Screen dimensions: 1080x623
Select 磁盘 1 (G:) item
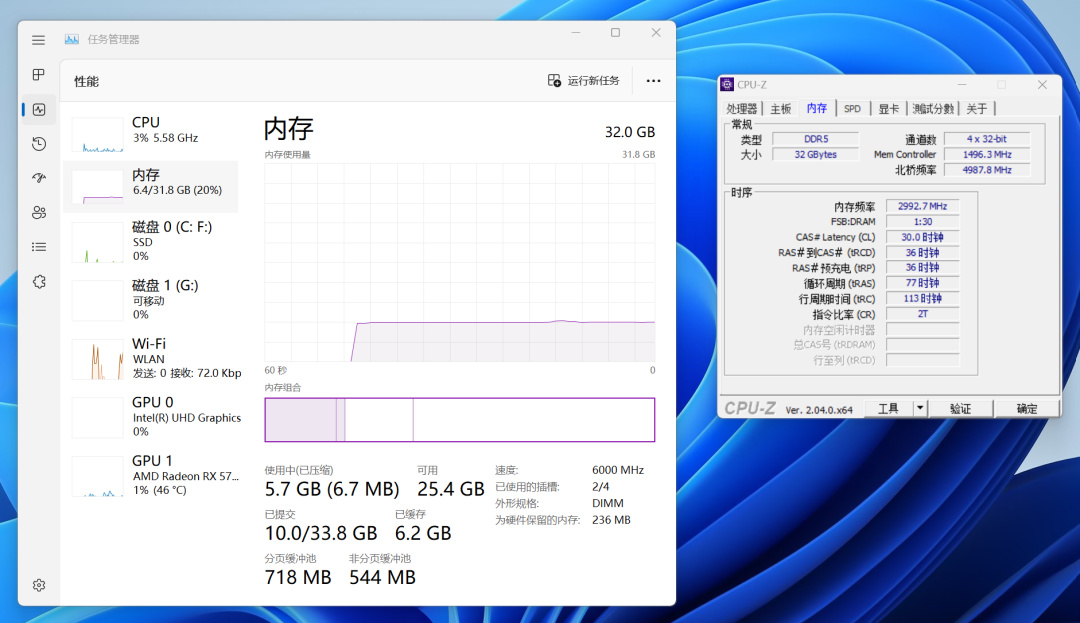[151, 300]
